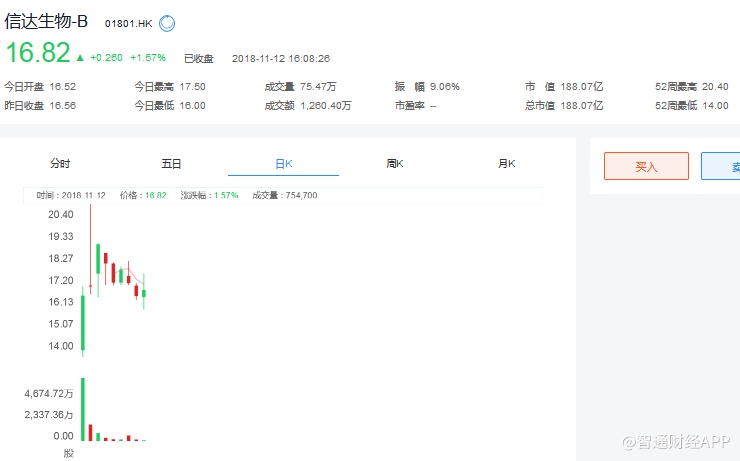Click the 已收盘 market status label
The image size is (740, 461).
(x=199, y=59)
